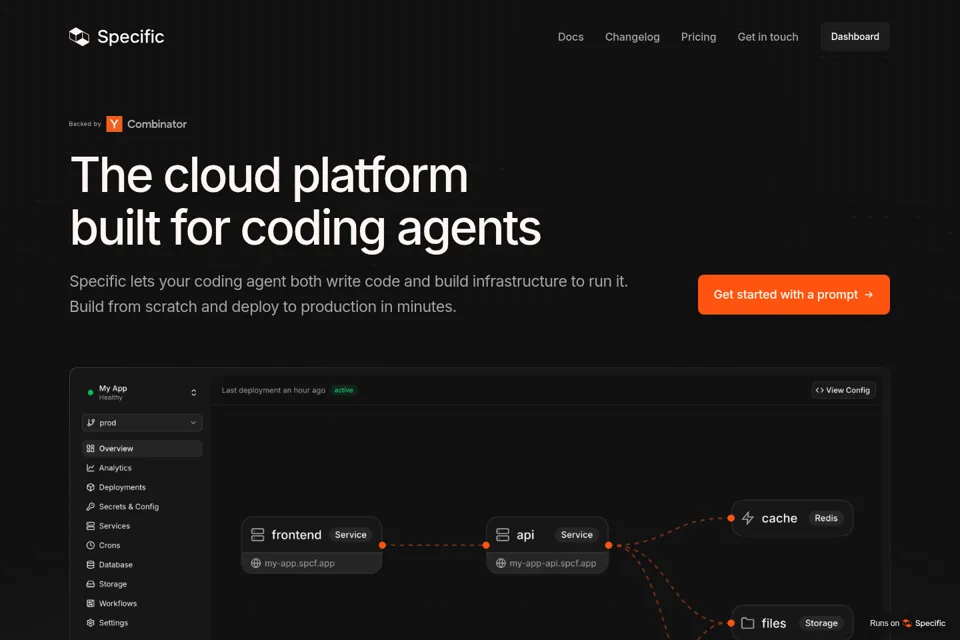Click the lightning bolt icon on cache node

pyautogui.click(x=748, y=518)
